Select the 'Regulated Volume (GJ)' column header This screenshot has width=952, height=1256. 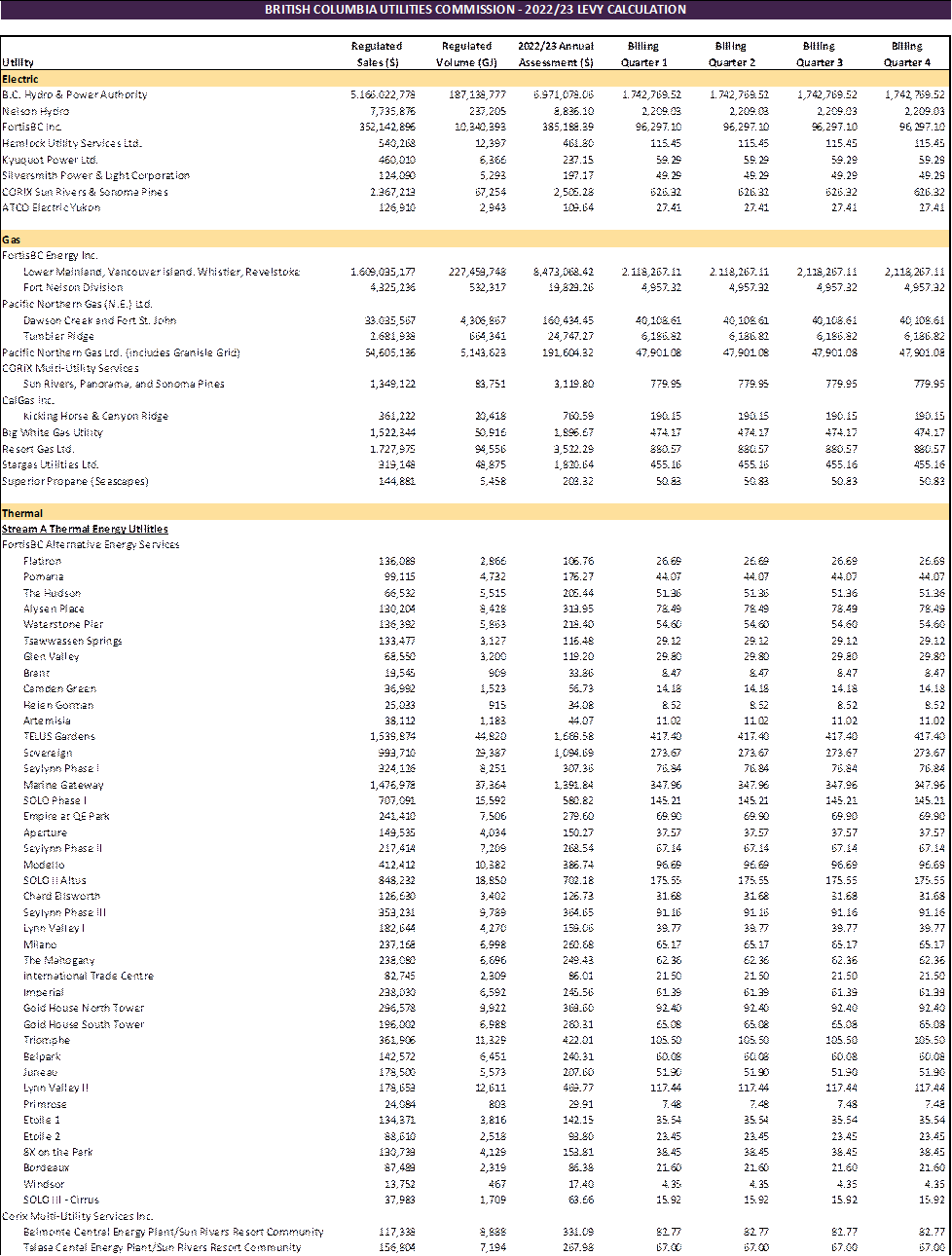466,55
